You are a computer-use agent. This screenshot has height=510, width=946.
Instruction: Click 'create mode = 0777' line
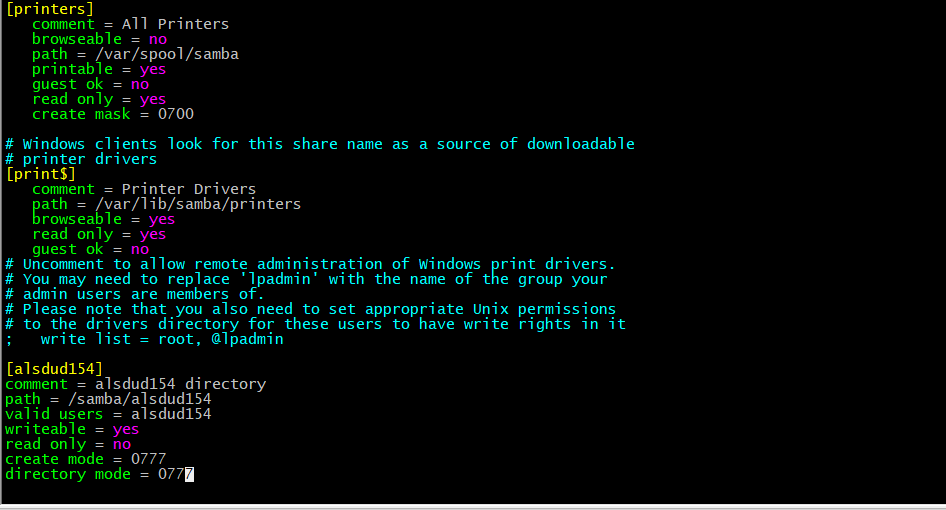85,459
